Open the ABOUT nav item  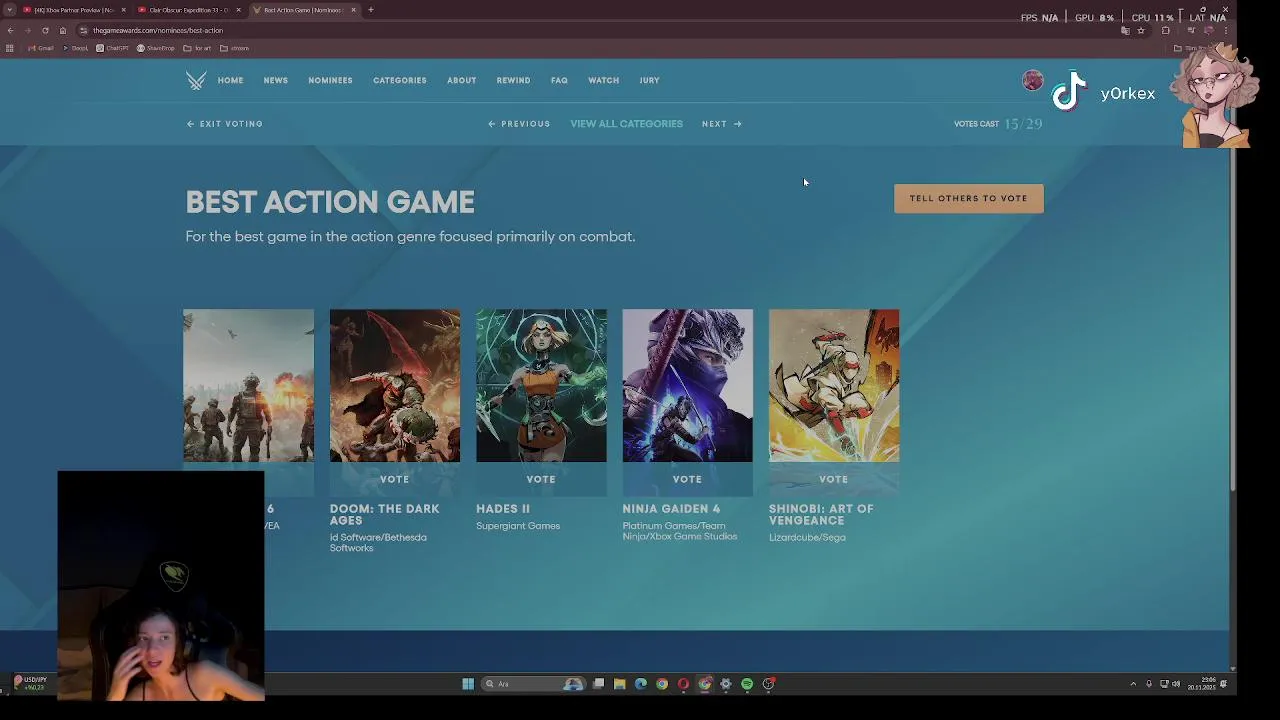[x=461, y=80]
